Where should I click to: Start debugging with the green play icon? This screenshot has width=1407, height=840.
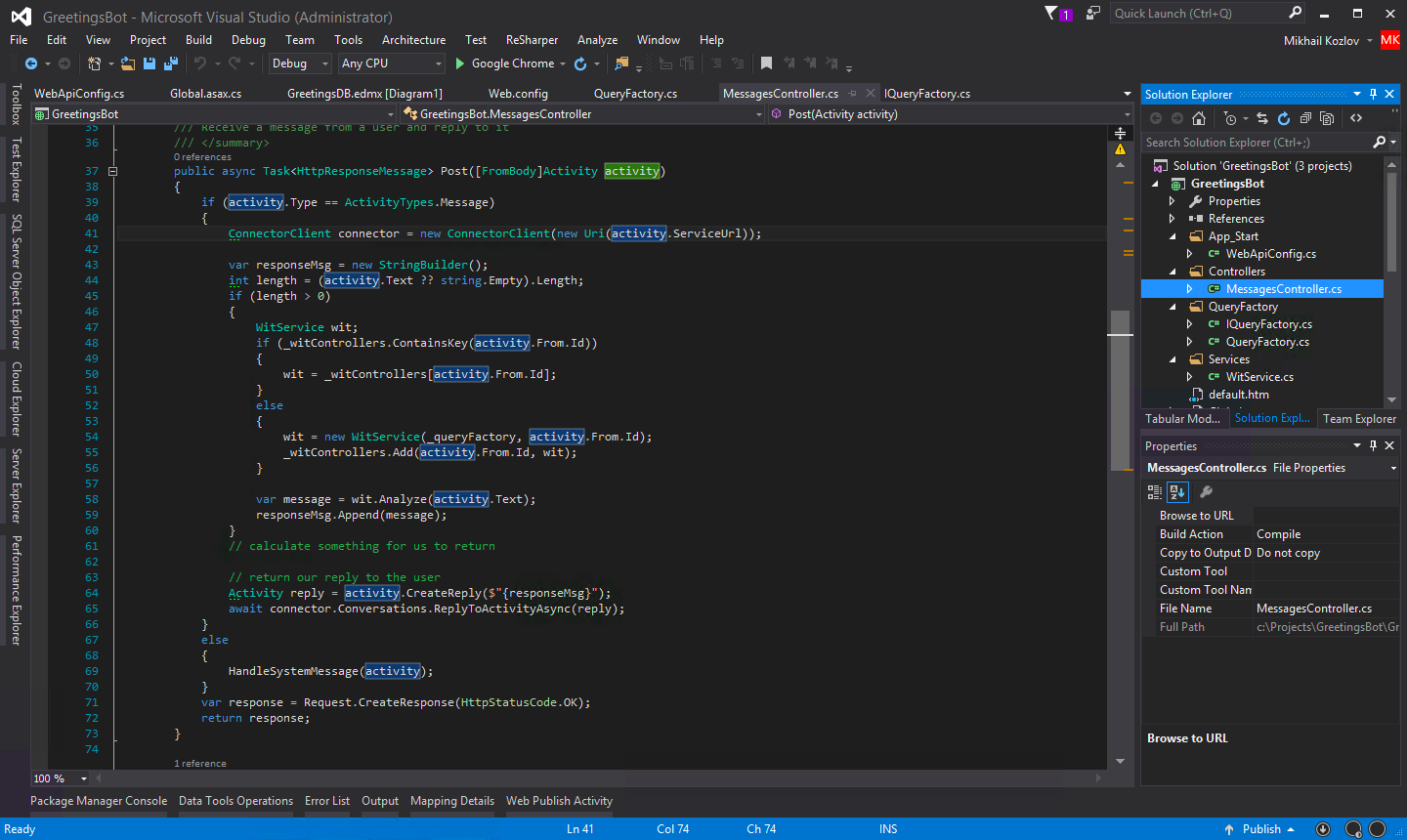point(460,63)
